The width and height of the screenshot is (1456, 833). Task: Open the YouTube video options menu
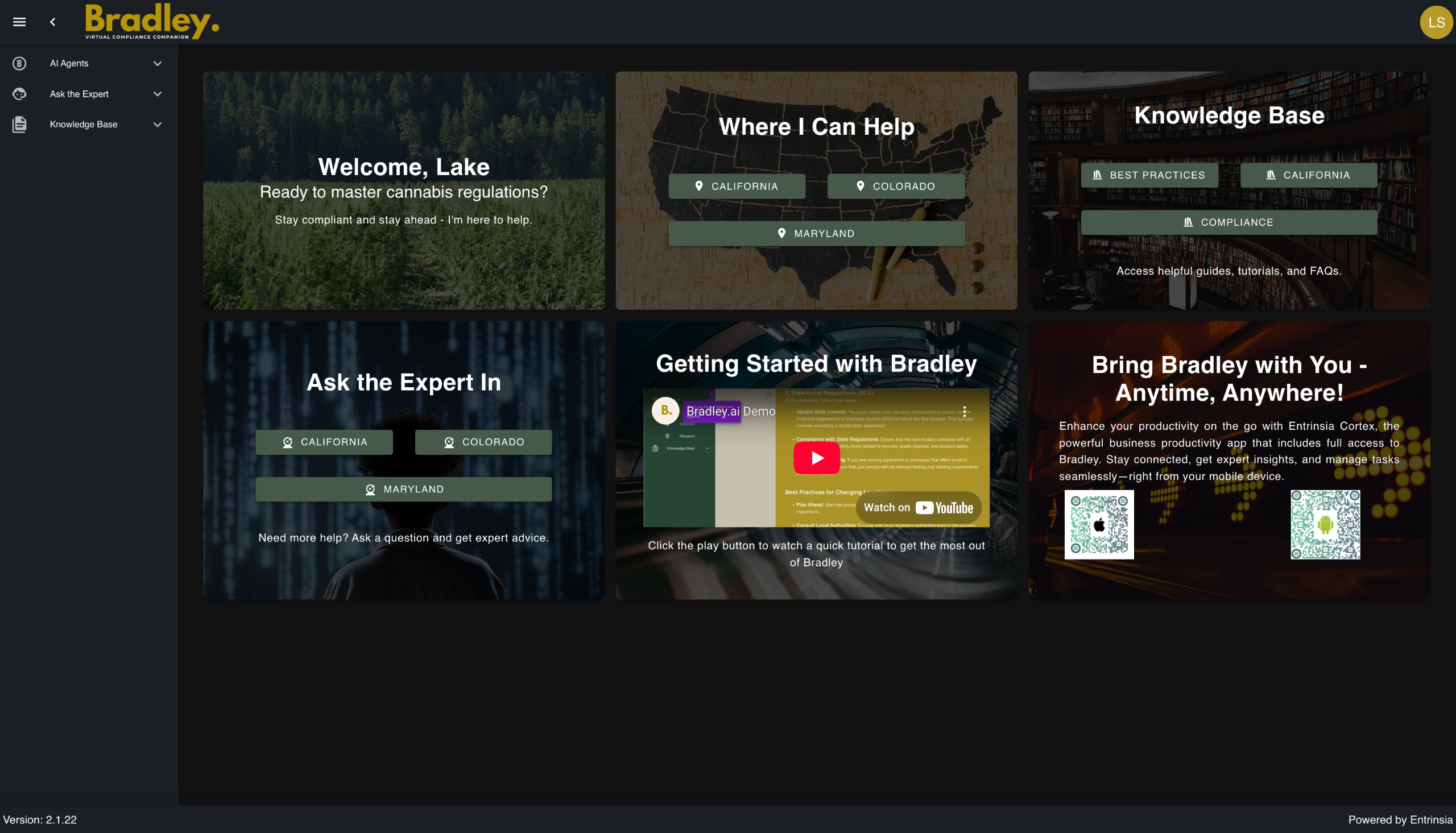(x=965, y=411)
